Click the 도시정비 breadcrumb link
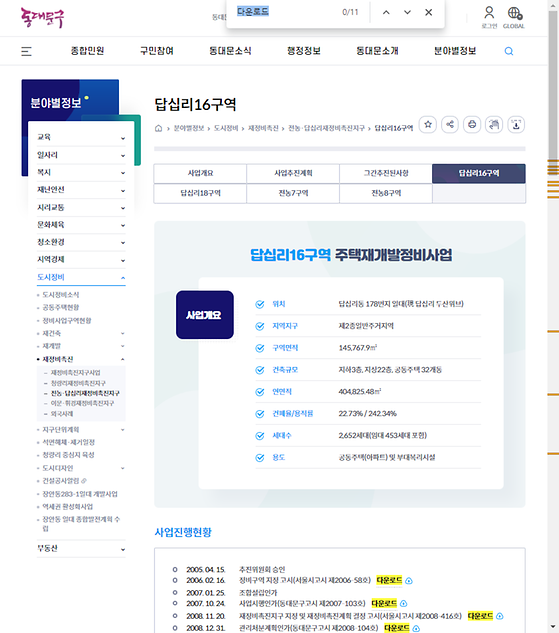559x633 pixels. point(226,128)
